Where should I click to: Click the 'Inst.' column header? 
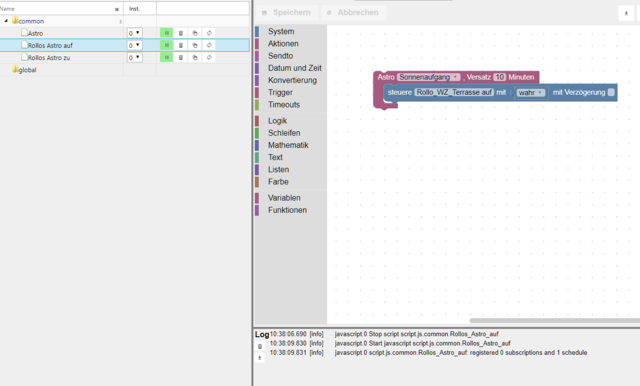tap(134, 9)
